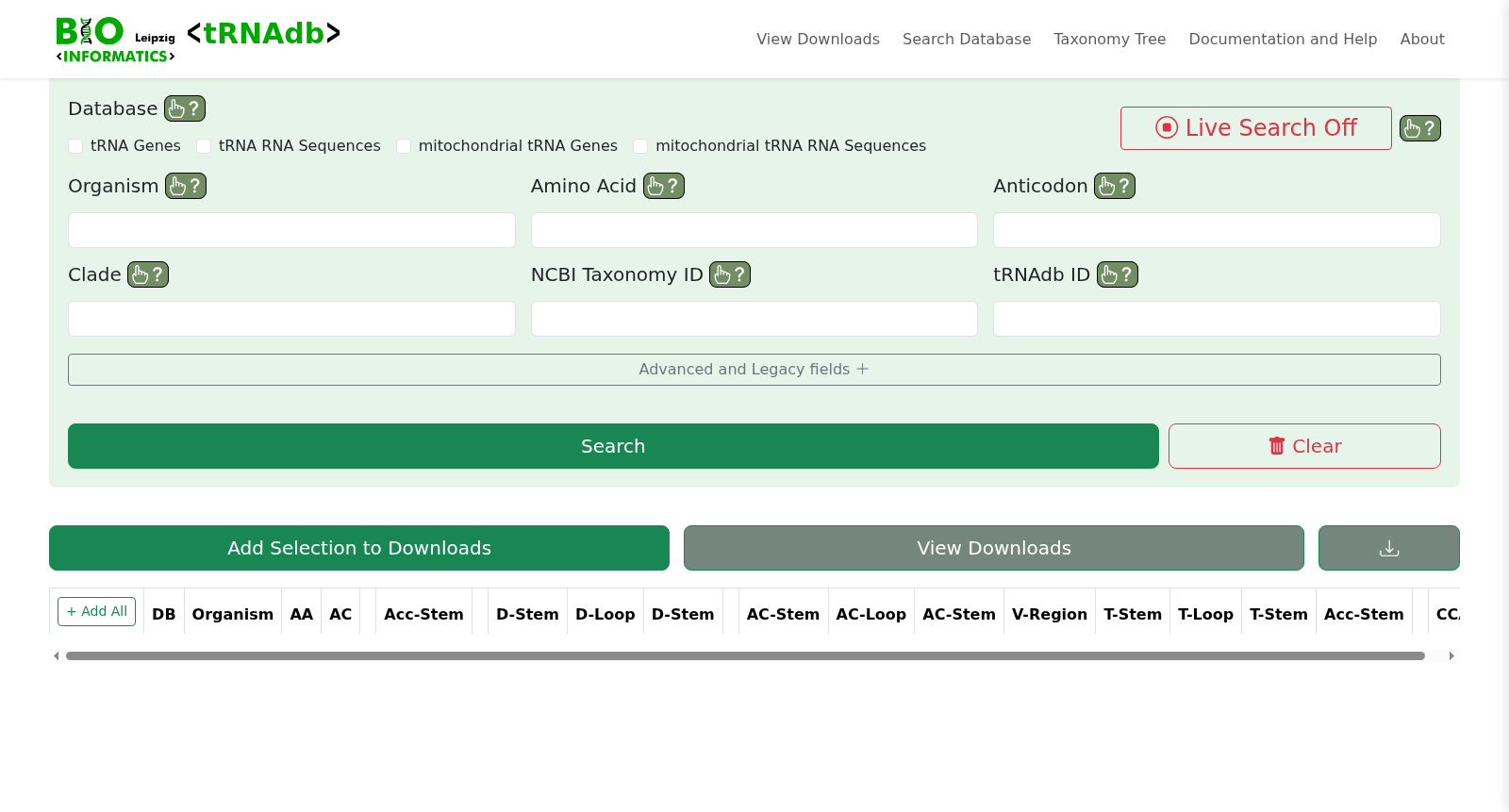Focus the Organism input field

(291, 230)
